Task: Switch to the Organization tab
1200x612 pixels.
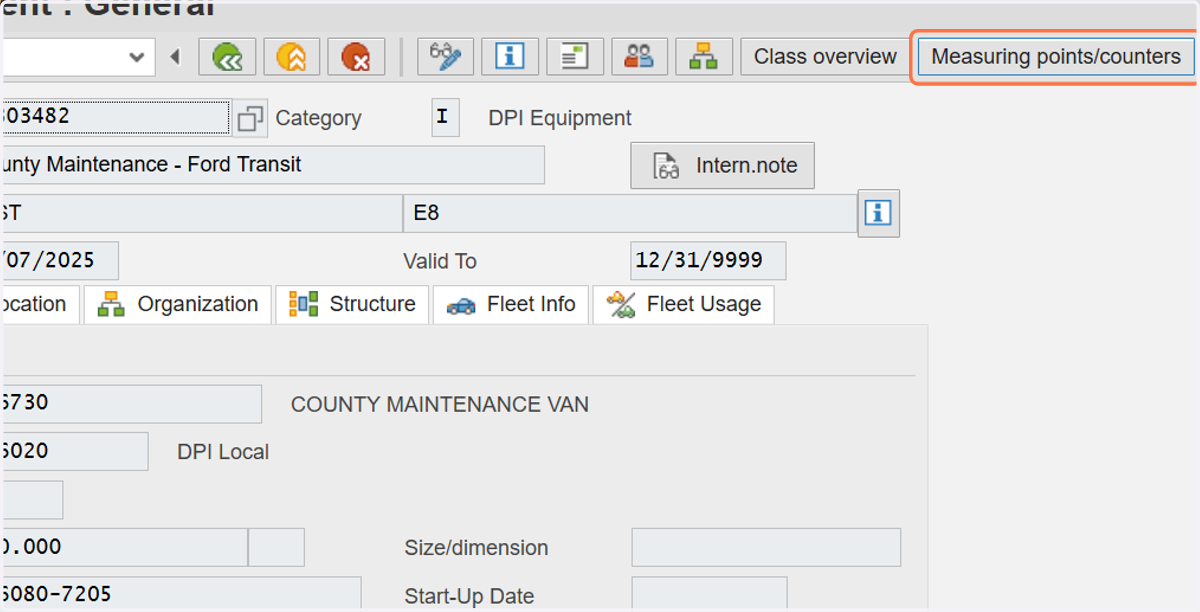Action: 178,304
